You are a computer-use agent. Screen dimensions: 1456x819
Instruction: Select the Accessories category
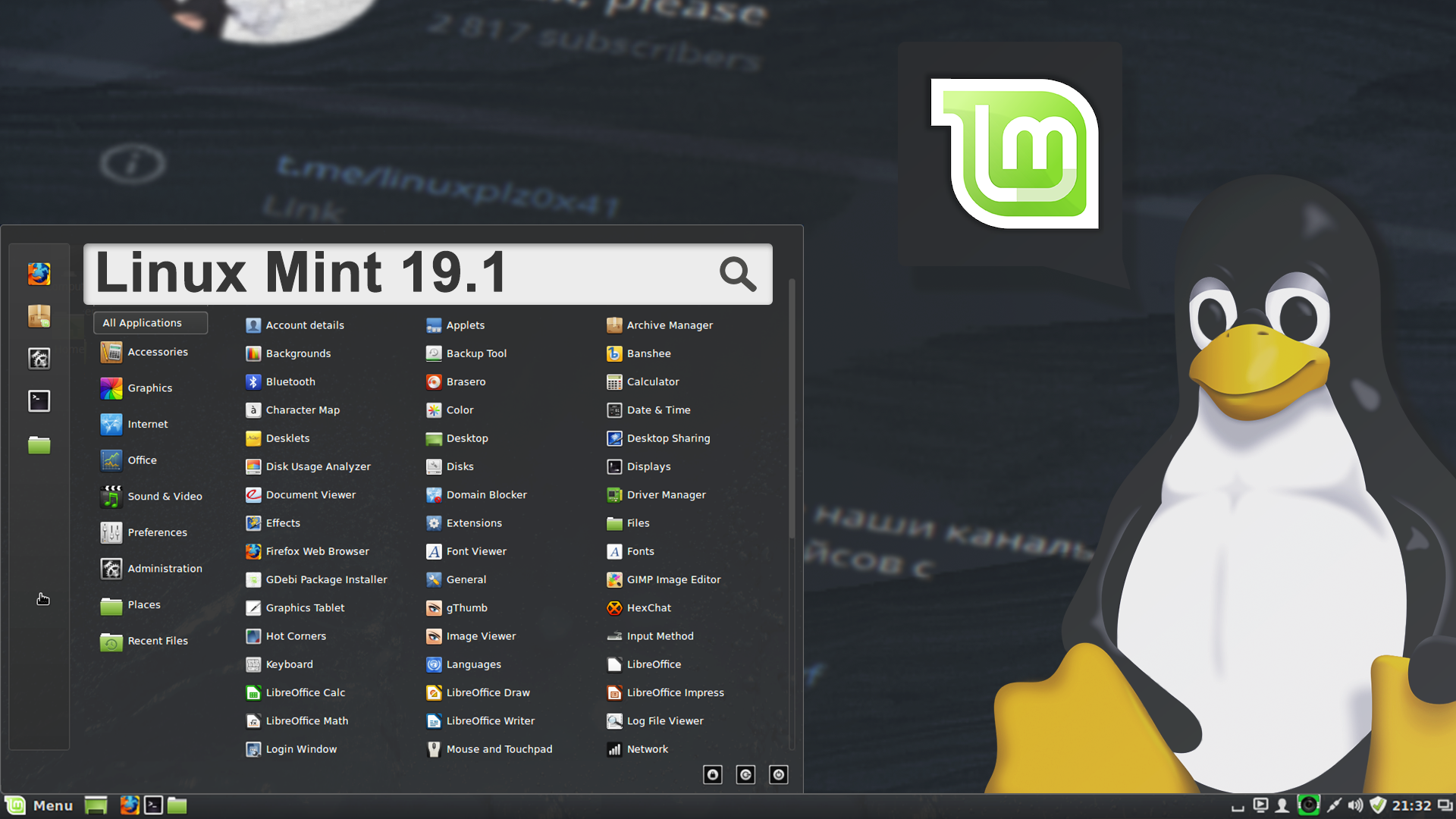[x=157, y=352]
